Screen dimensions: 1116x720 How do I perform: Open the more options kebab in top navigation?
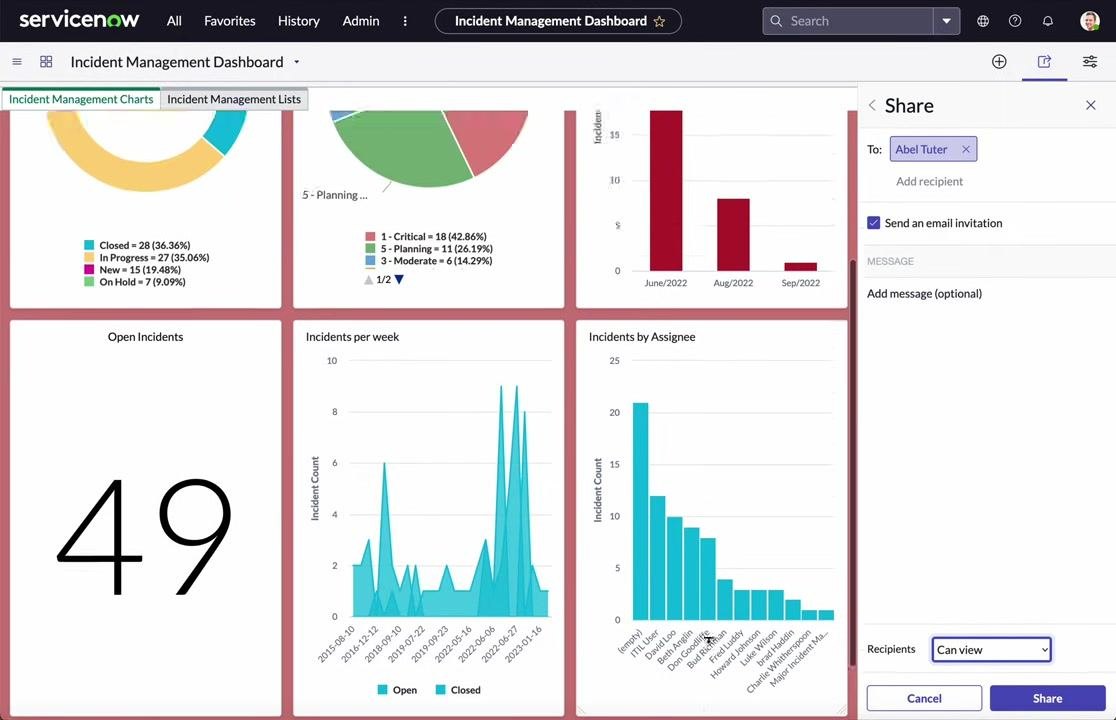(x=405, y=21)
